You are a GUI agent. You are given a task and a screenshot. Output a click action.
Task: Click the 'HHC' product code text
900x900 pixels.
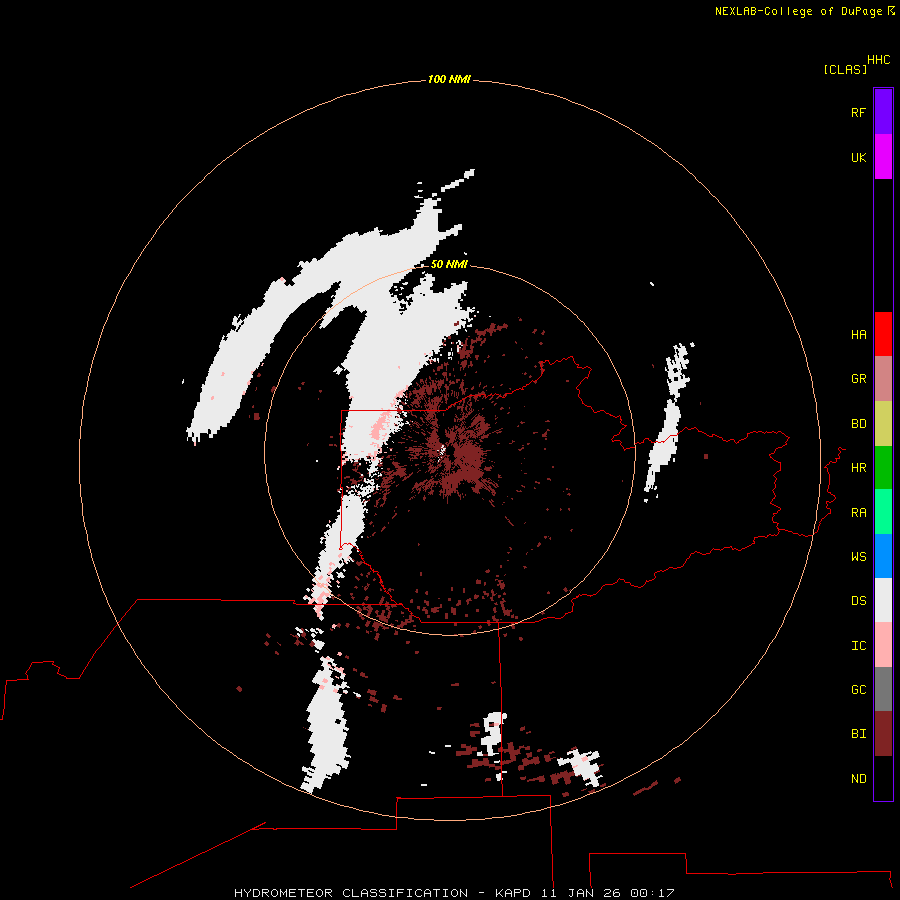pyautogui.click(x=878, y=60)
